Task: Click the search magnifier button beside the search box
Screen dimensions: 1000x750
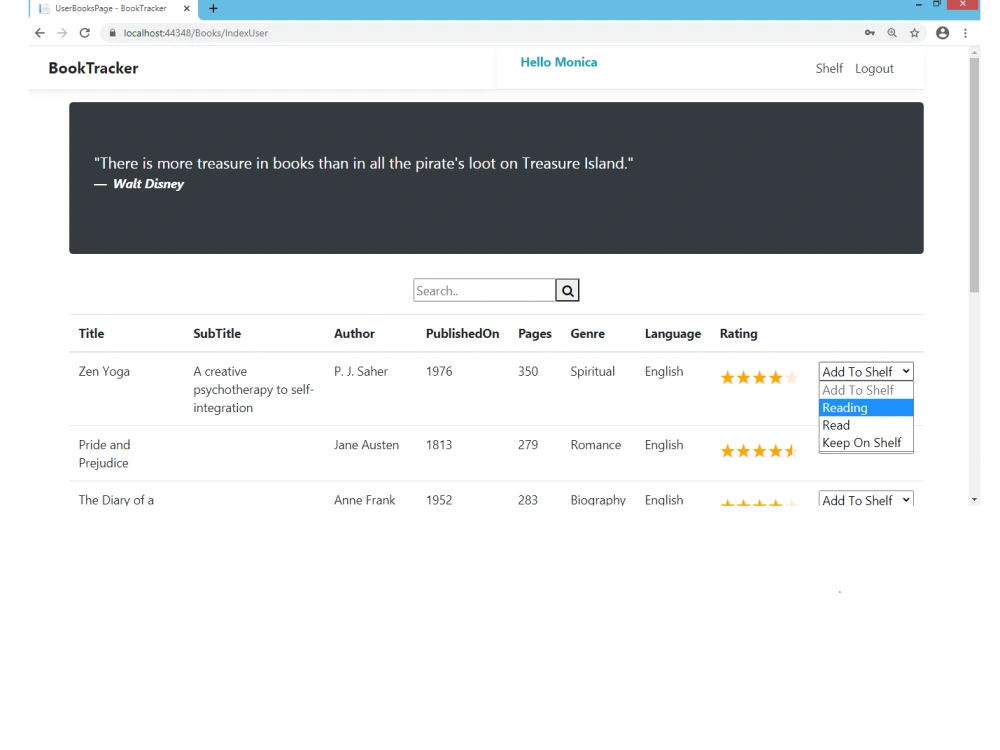Action: tap(566, 290)
